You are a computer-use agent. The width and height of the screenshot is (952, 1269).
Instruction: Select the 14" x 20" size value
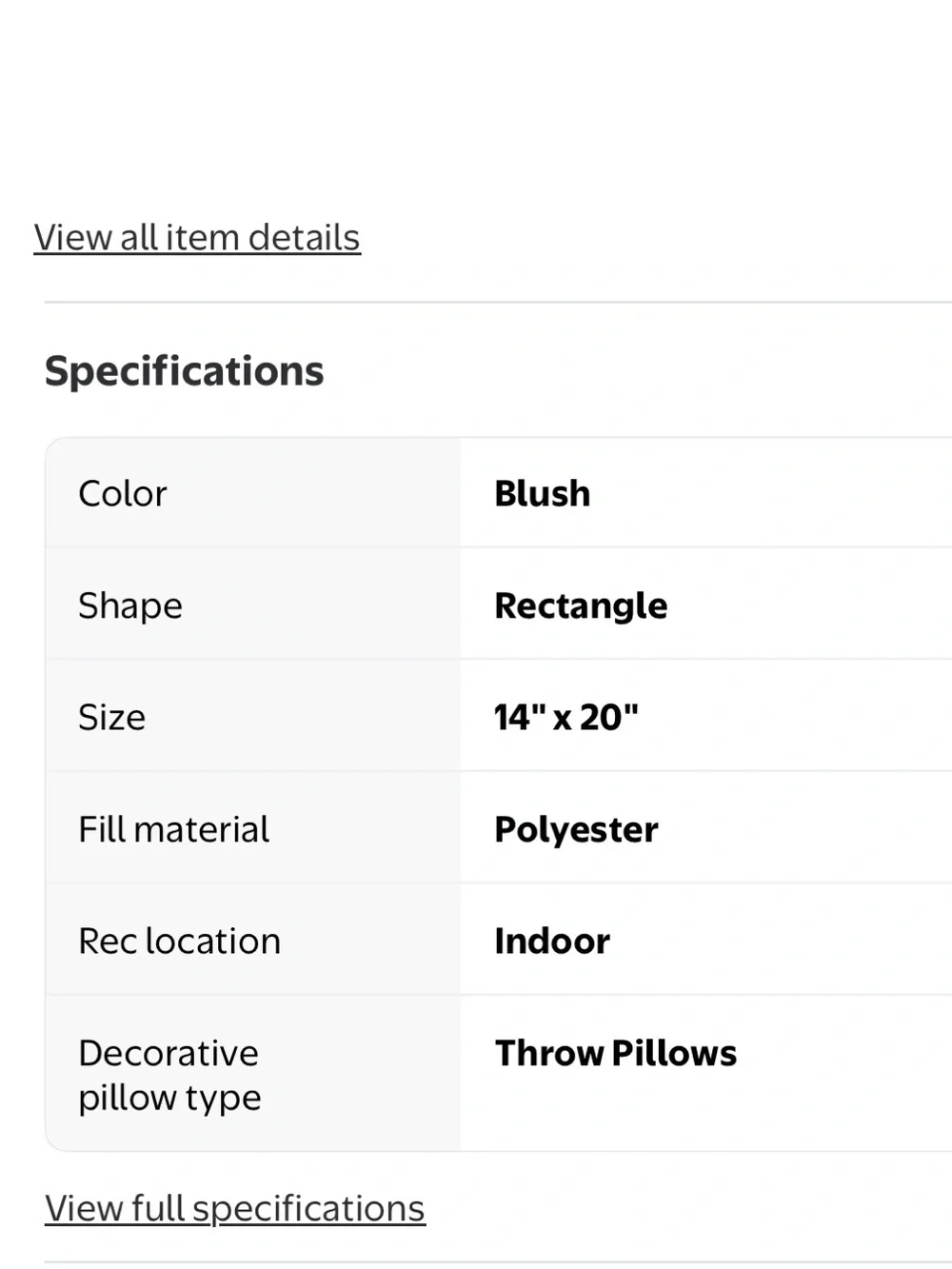pyautogui.click(x=566, y=717)
